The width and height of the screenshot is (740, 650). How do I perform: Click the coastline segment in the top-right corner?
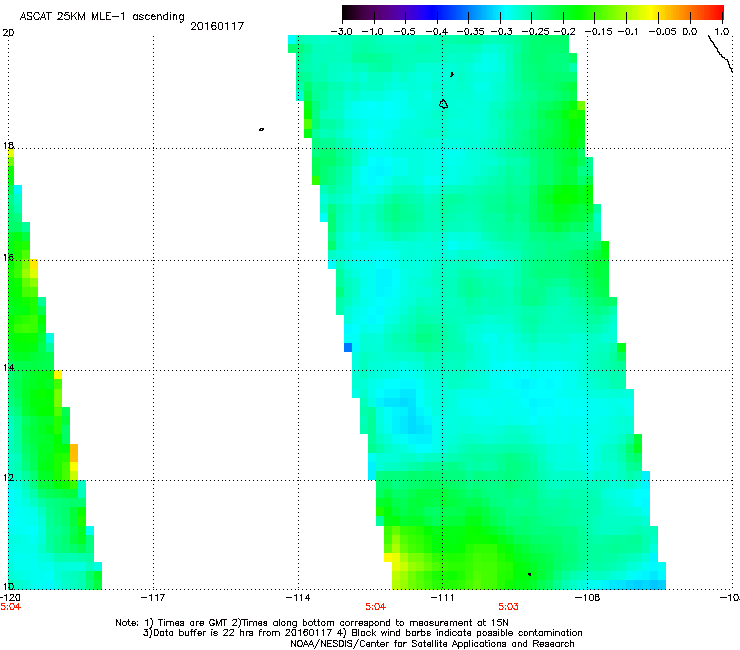click(x=720, y=53)
